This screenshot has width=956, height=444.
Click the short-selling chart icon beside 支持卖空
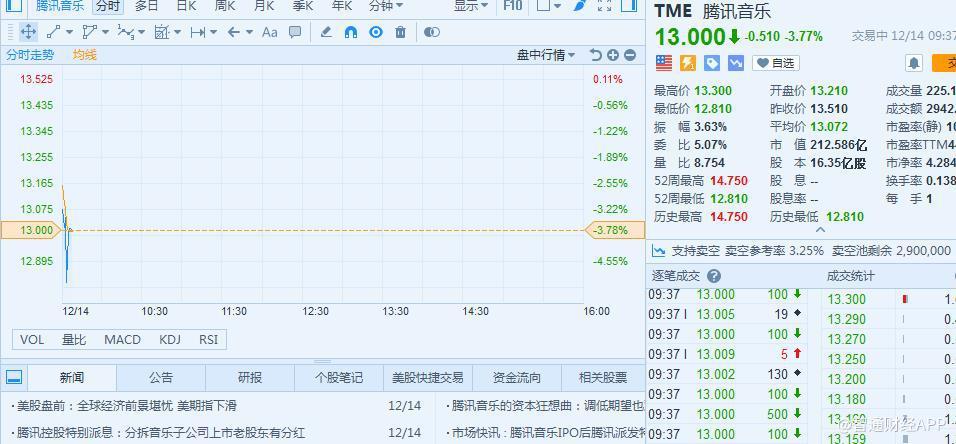[658, 251]
